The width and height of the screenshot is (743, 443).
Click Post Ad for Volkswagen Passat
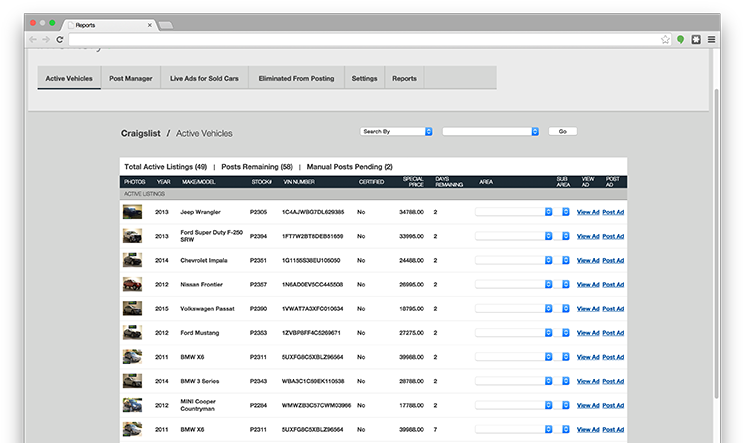(613, 309)
